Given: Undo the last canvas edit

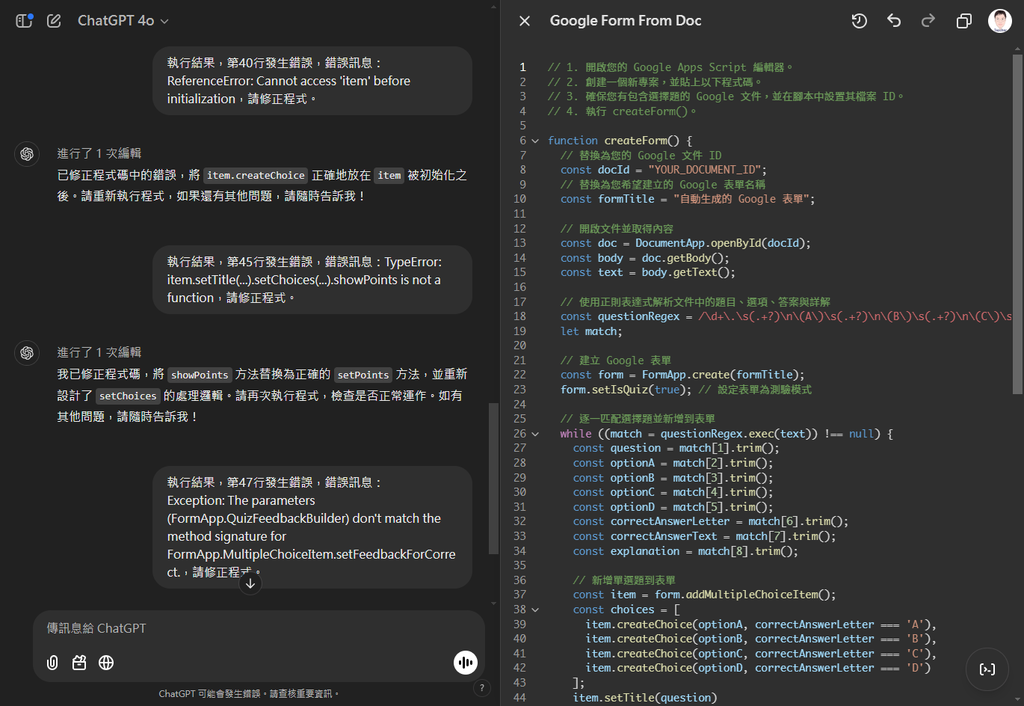Looking at the screenshot, I should [x=894, y=21].
